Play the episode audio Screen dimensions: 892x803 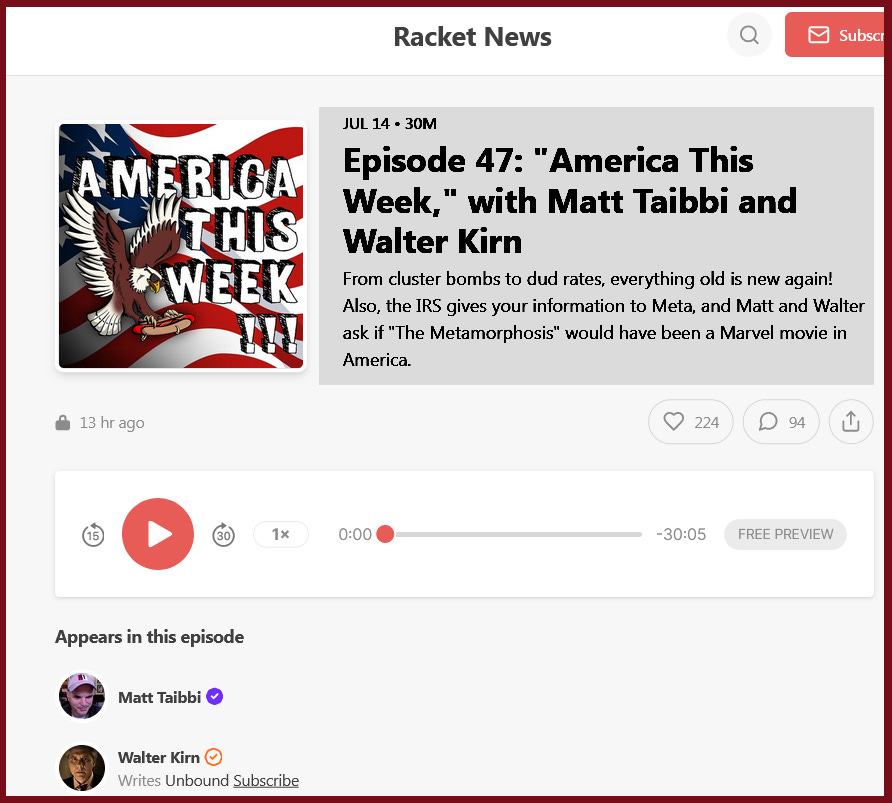tap(158, 534)
